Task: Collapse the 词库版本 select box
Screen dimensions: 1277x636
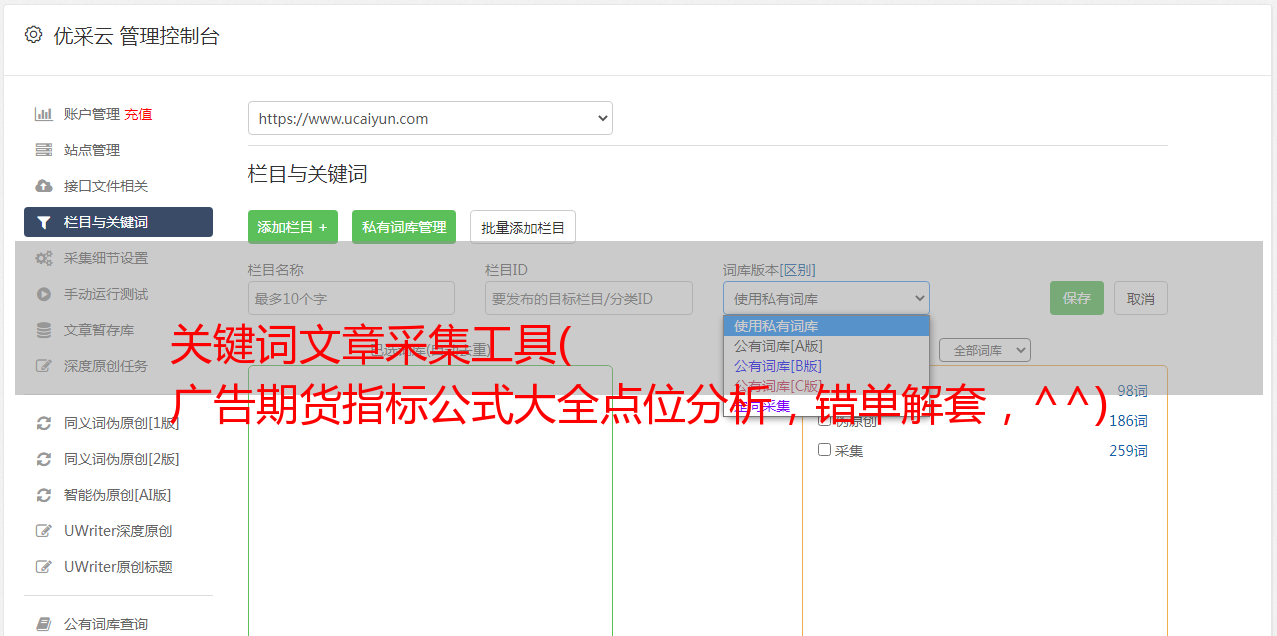Action: 826,298
